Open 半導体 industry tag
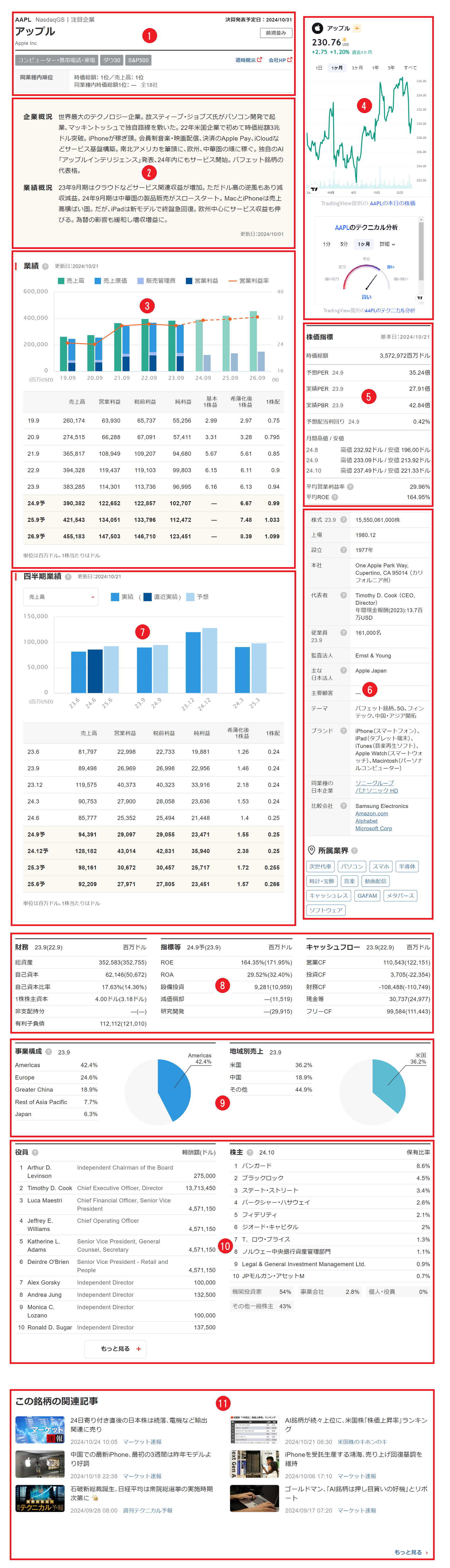This screenshot has width=450, height=1568. click(x=407, y=866)
